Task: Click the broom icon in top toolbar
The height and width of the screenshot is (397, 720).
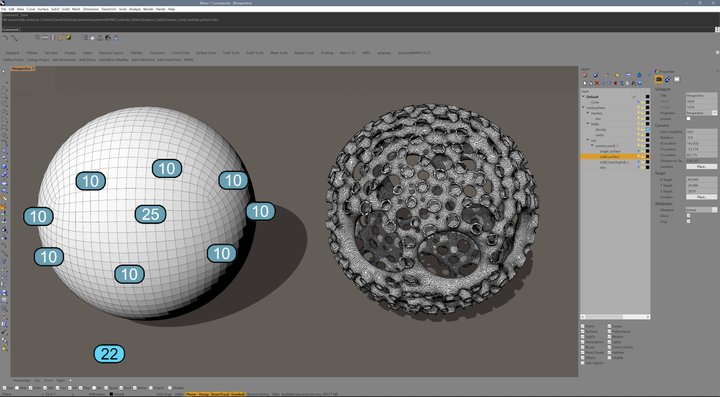Action: point(60,38)
